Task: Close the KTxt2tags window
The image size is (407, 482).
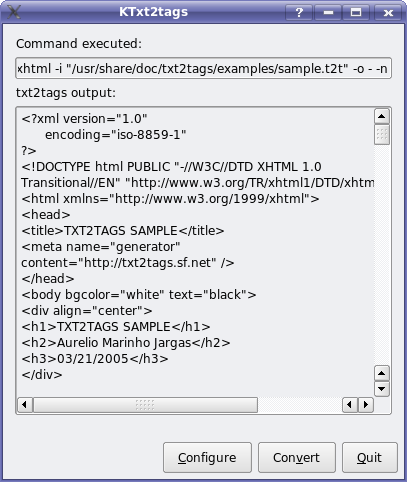Action: [388, 13]
